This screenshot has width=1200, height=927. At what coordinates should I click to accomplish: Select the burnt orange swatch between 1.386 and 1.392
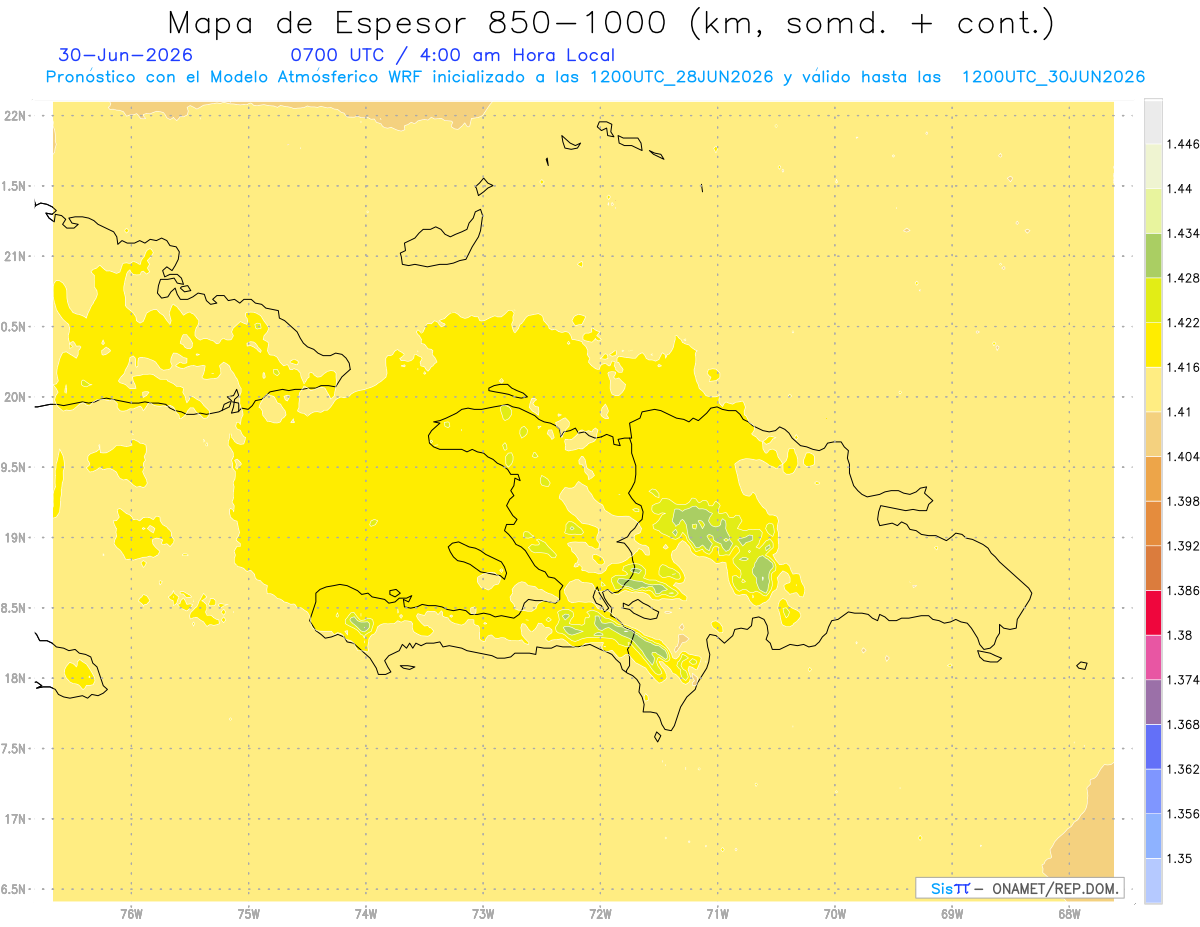[1153, 568]
